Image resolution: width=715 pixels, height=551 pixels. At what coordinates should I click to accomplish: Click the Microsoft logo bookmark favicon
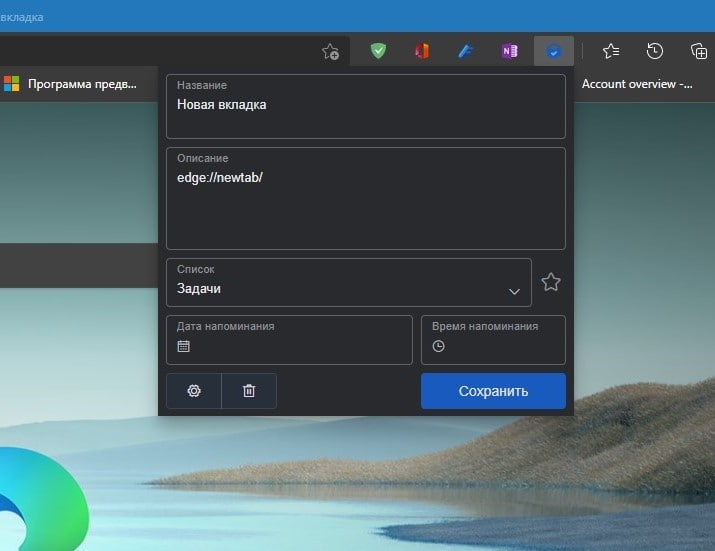pos(11,84)
